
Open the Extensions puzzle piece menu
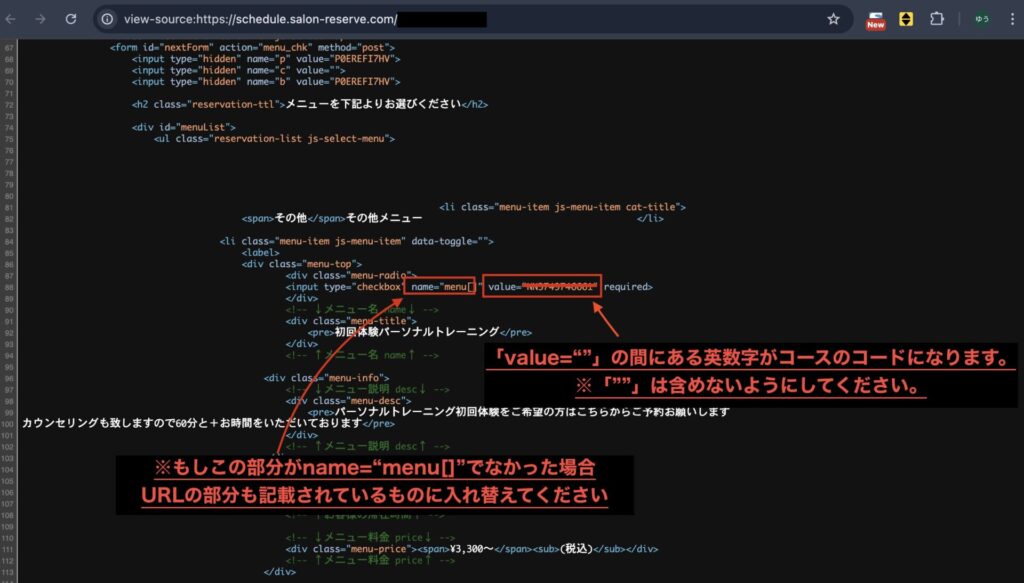[937, 19]
